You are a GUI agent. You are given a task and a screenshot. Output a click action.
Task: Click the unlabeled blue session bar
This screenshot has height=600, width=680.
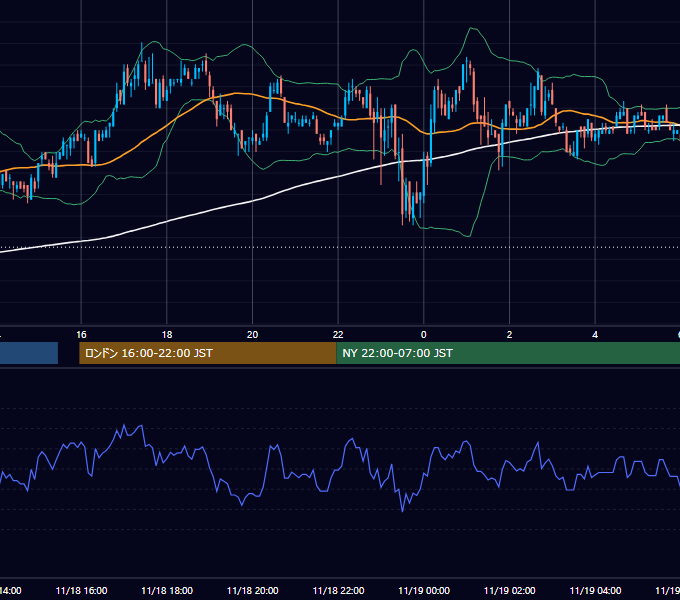click(29, 353)
